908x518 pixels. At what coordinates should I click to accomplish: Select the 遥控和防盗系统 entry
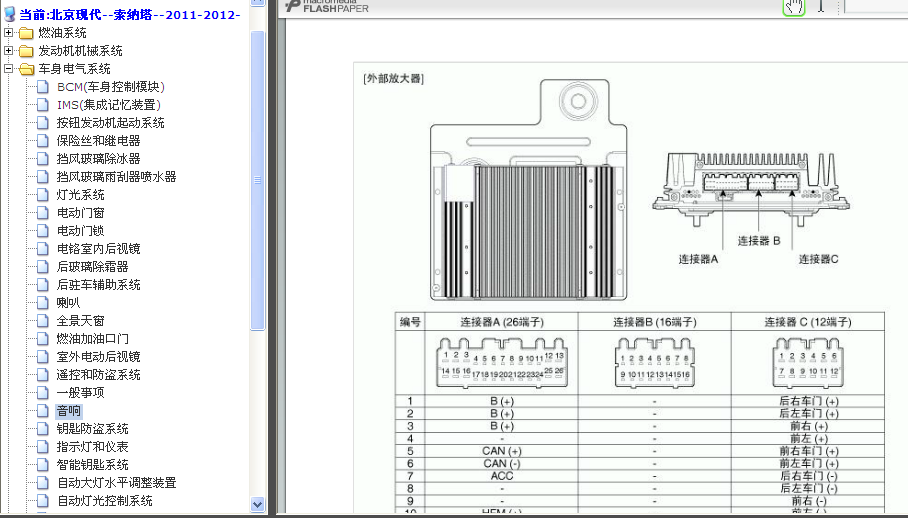click(x=98, y=374)
